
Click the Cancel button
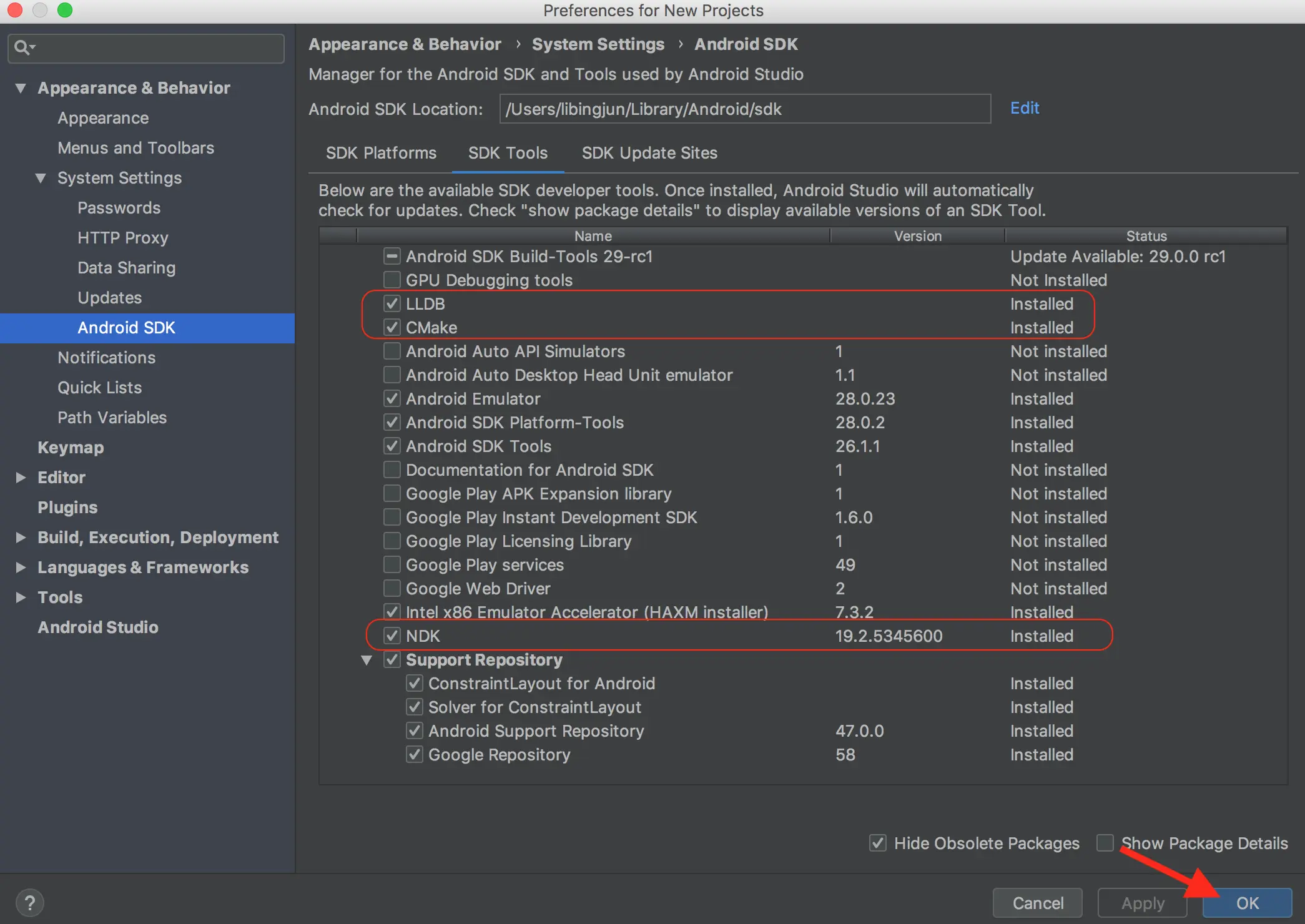(x=1038, y=903)
